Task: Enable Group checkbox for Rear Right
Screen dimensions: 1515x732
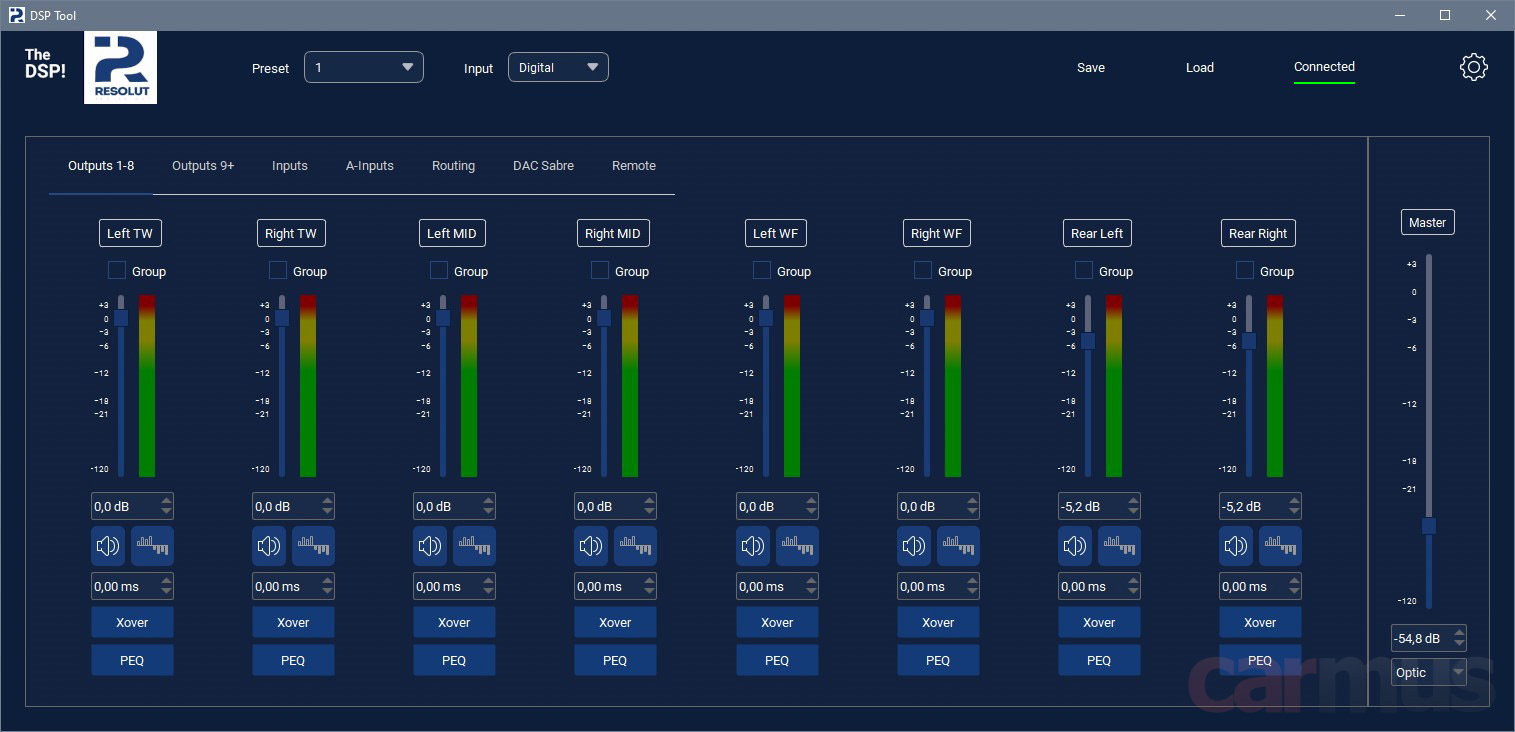Action: click(1245, 270)
